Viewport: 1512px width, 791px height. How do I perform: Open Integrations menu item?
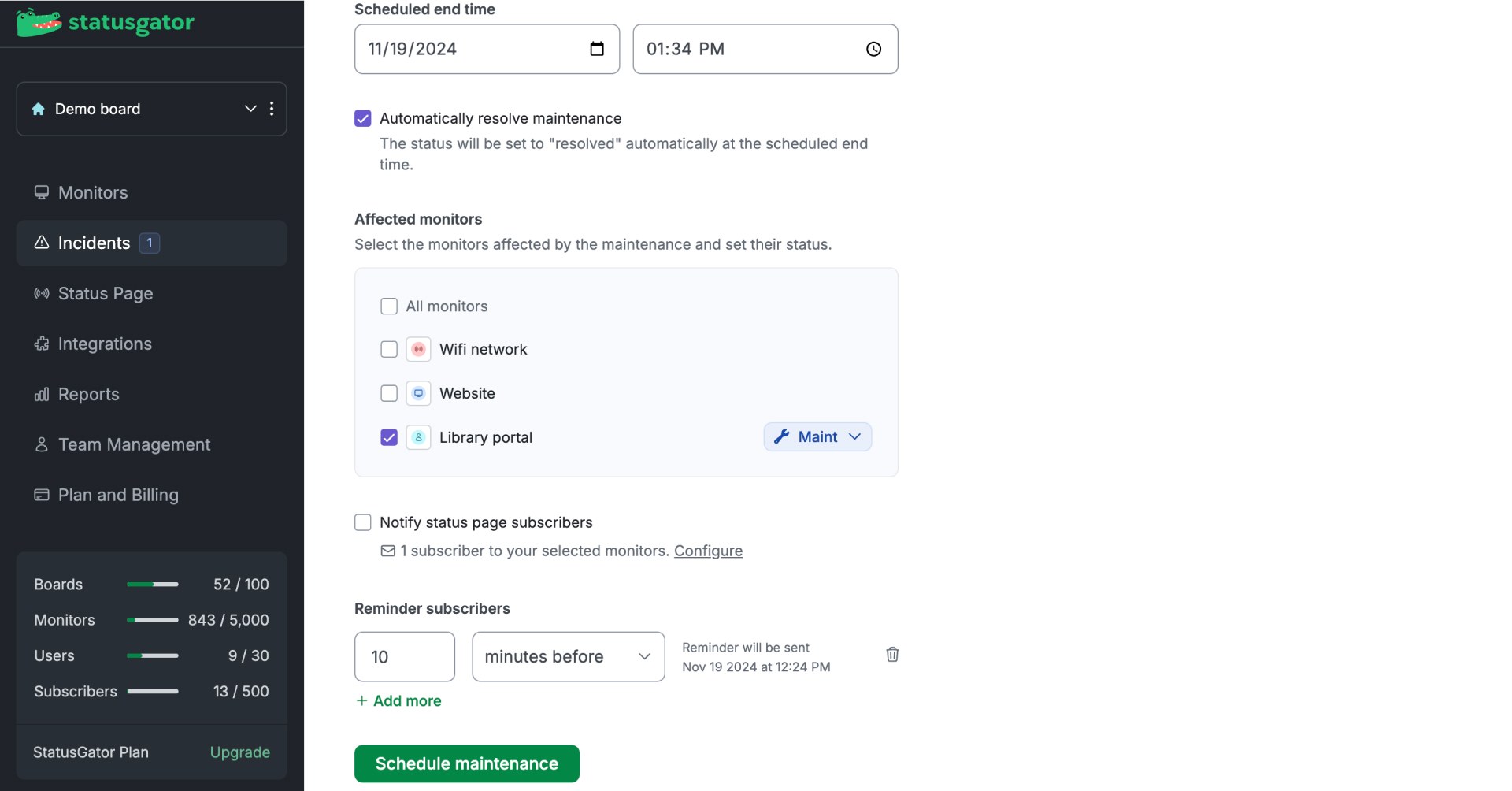[151, 344]
